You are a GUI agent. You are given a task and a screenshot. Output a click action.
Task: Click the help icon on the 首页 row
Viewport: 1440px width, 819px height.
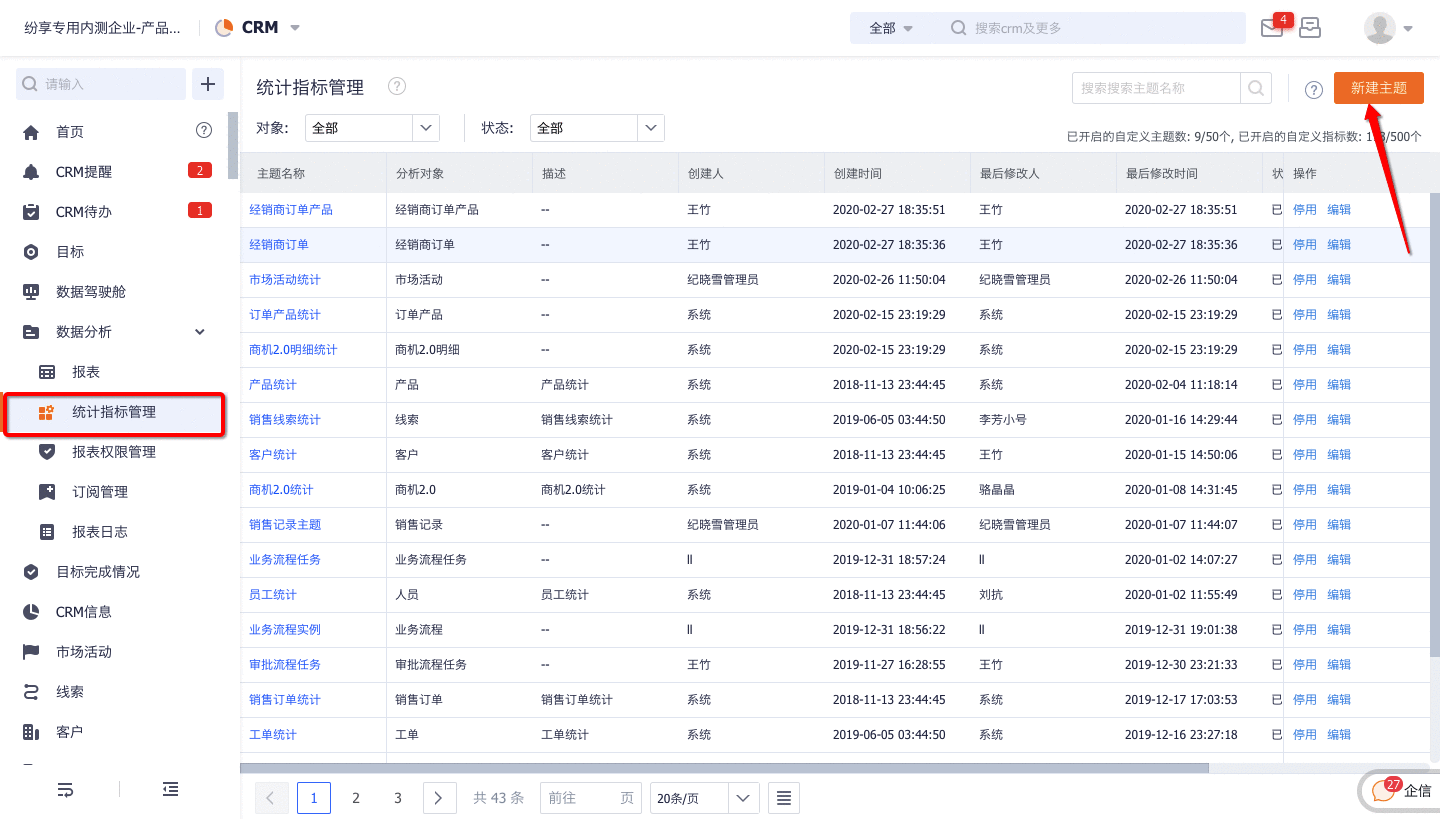click(x=204, y=130)
